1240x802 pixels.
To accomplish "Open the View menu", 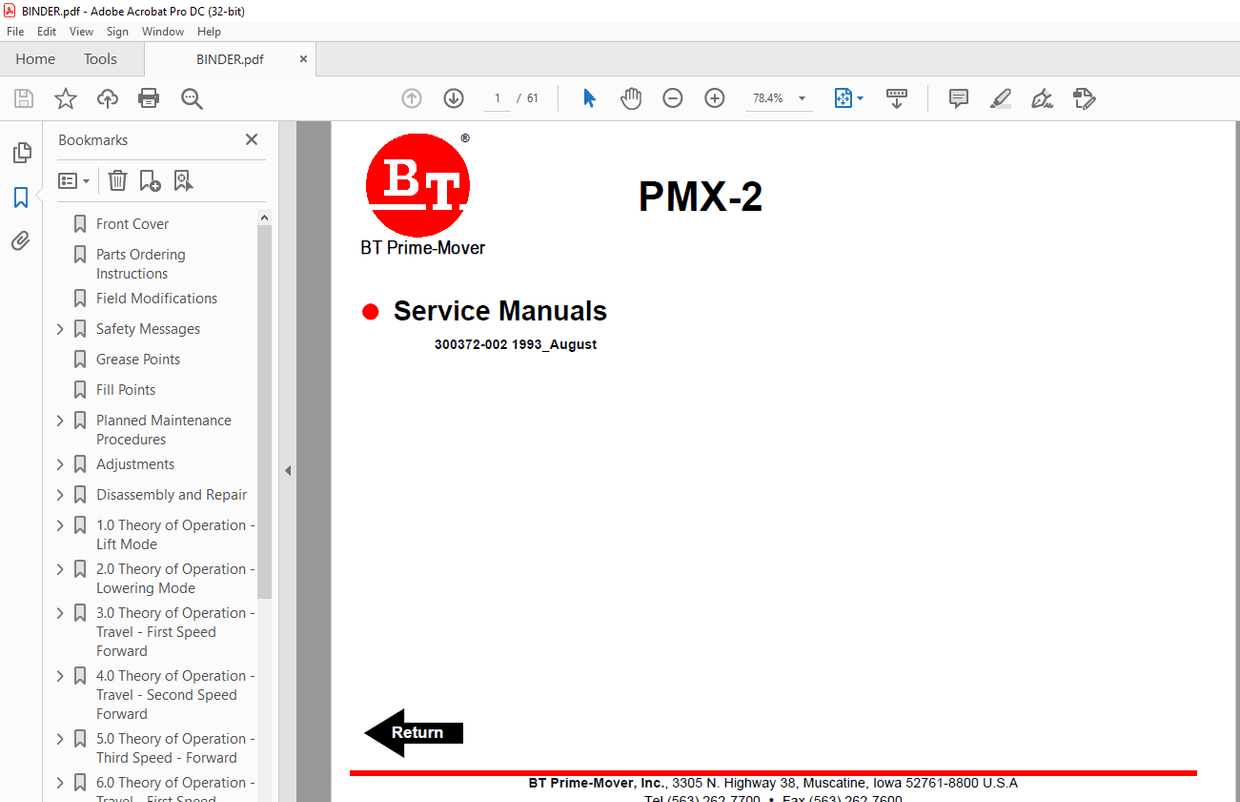I will pos(81,31).
